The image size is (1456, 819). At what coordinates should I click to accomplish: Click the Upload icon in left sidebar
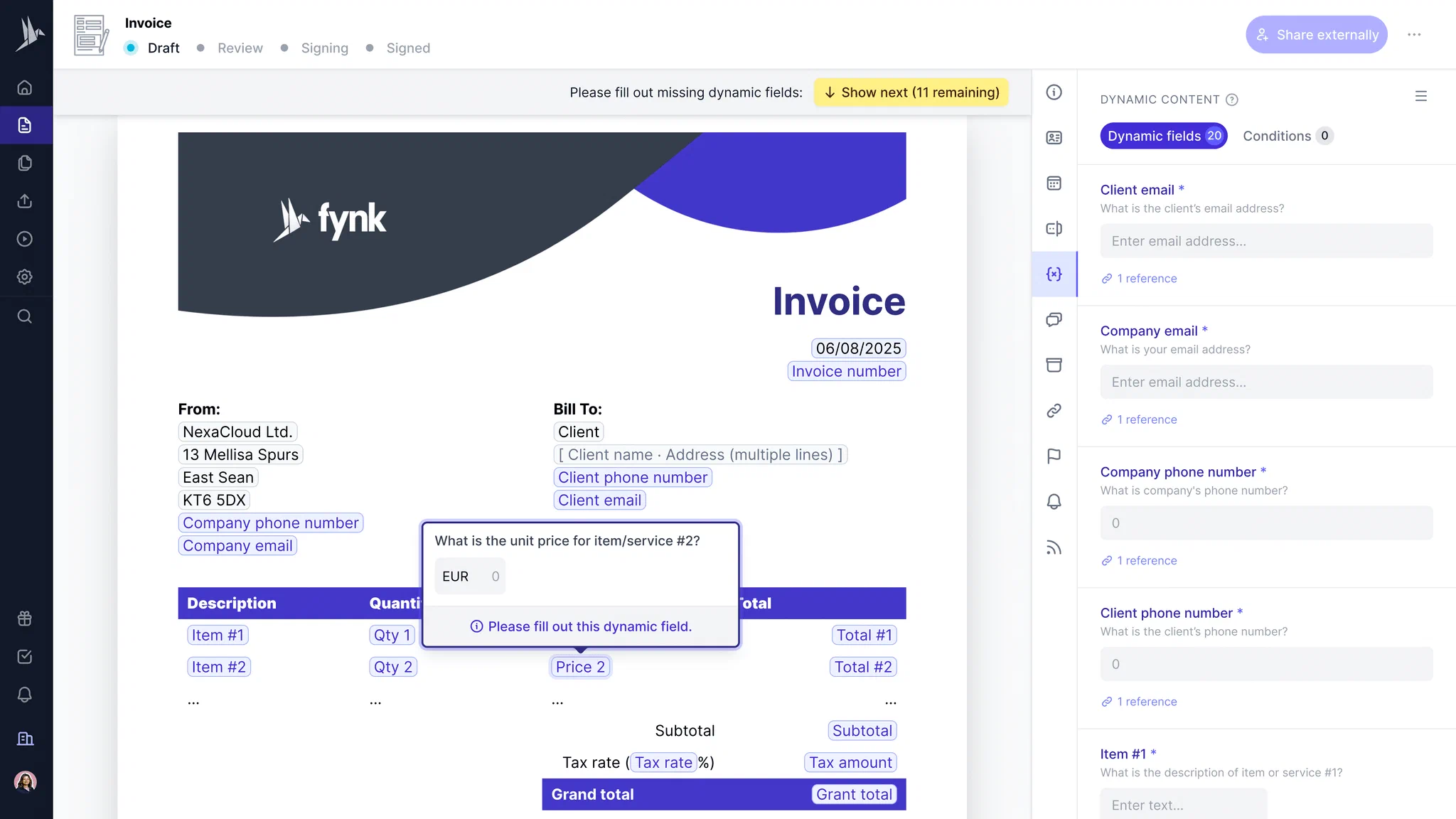(25, 201)
